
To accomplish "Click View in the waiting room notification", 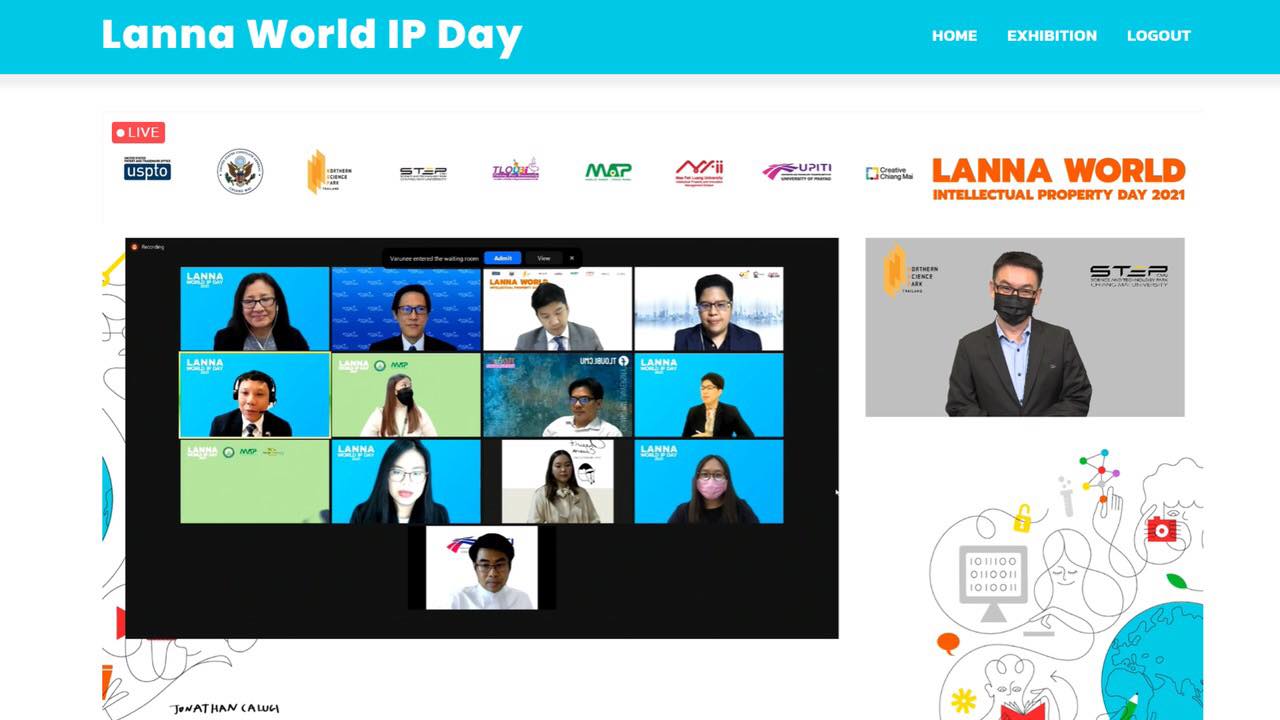I will click(x=543, y=258).
